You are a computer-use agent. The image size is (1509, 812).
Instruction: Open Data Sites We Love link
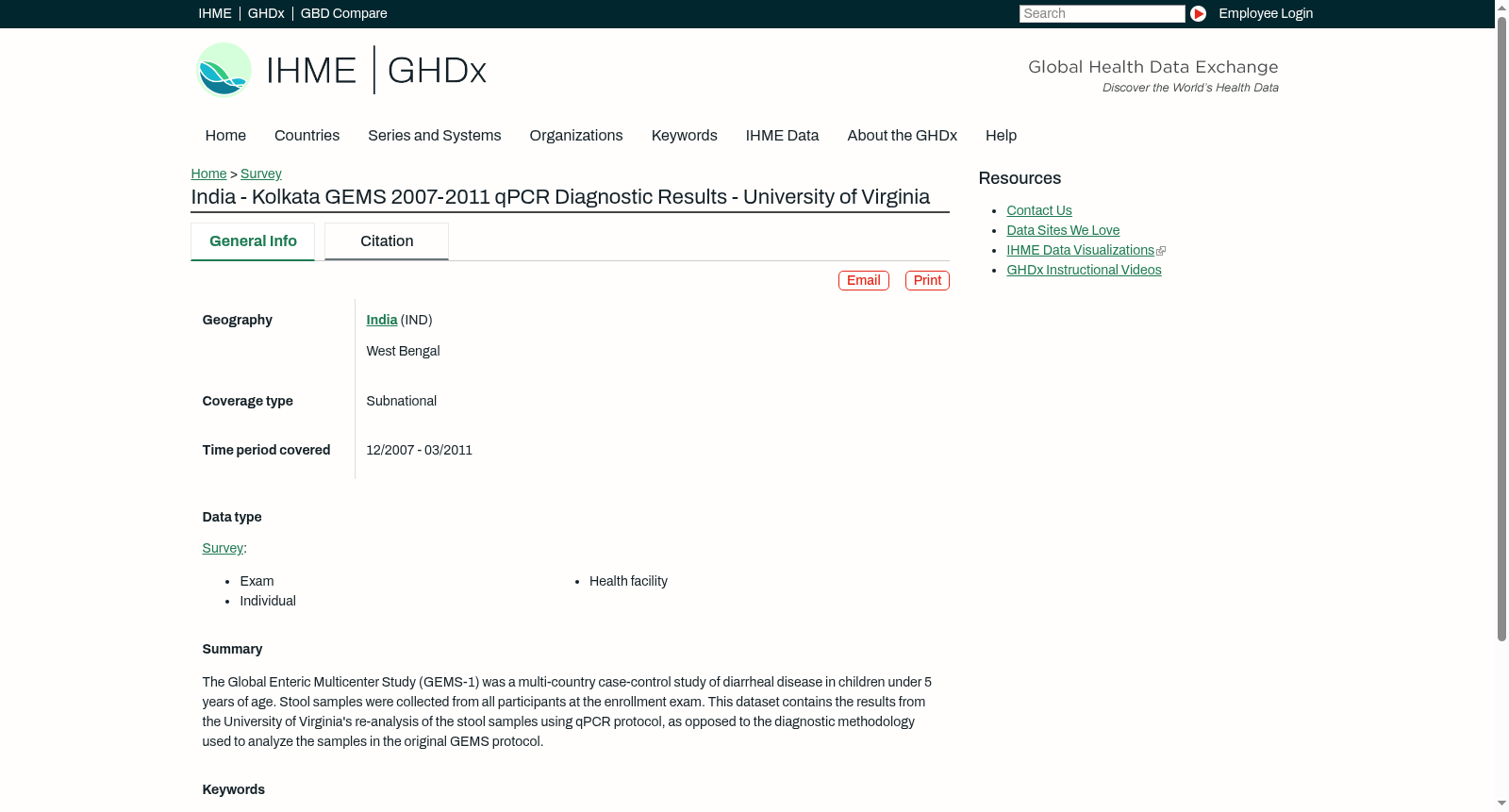[x=1063, y=231]
